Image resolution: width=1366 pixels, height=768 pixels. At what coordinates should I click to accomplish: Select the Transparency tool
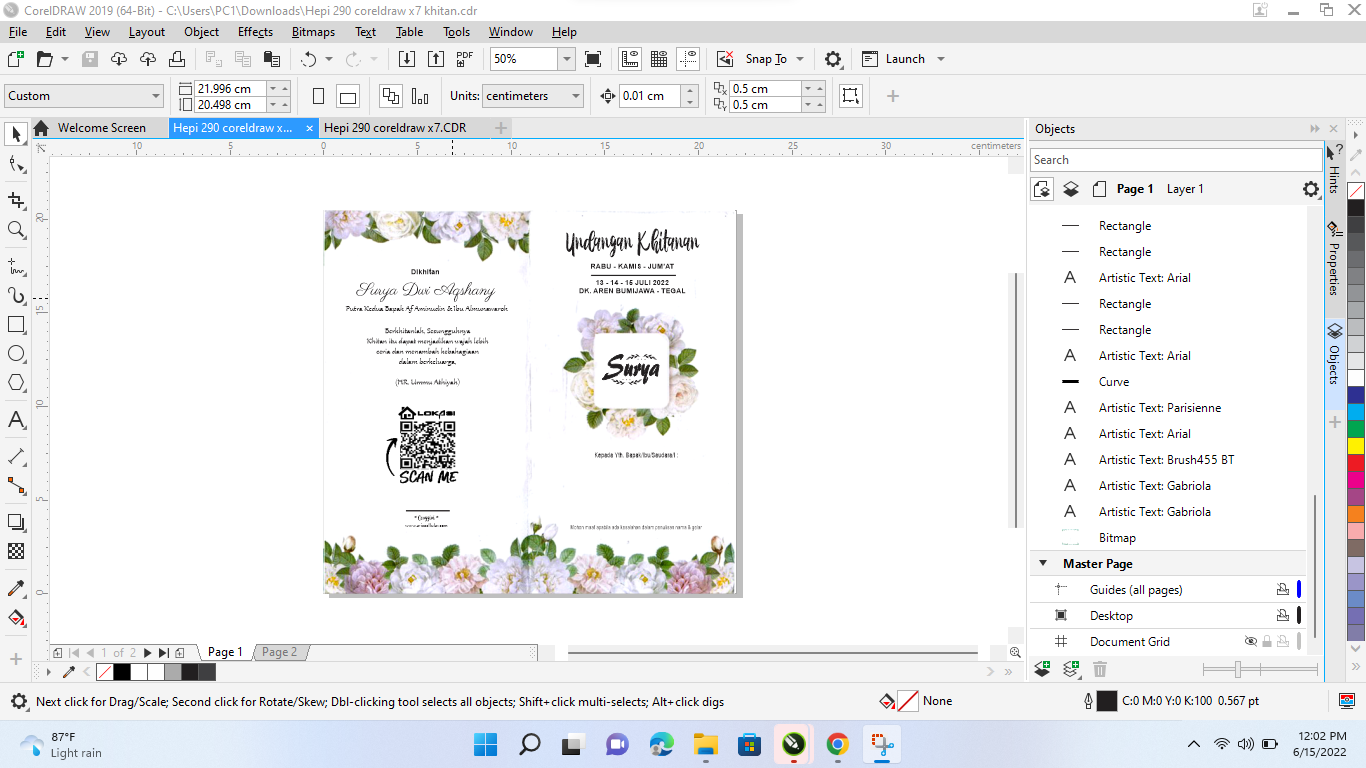16,551
